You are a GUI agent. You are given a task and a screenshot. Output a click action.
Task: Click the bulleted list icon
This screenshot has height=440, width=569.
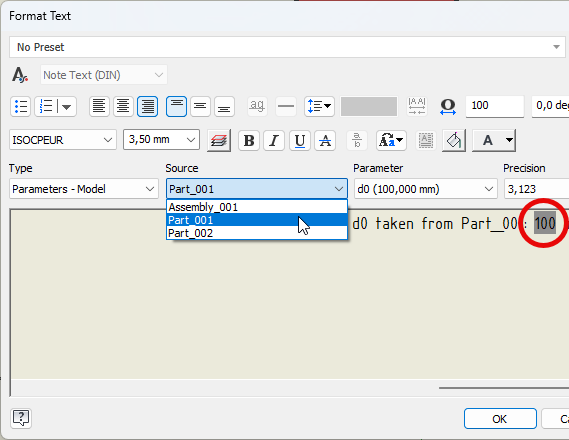(x=20, y=107)
